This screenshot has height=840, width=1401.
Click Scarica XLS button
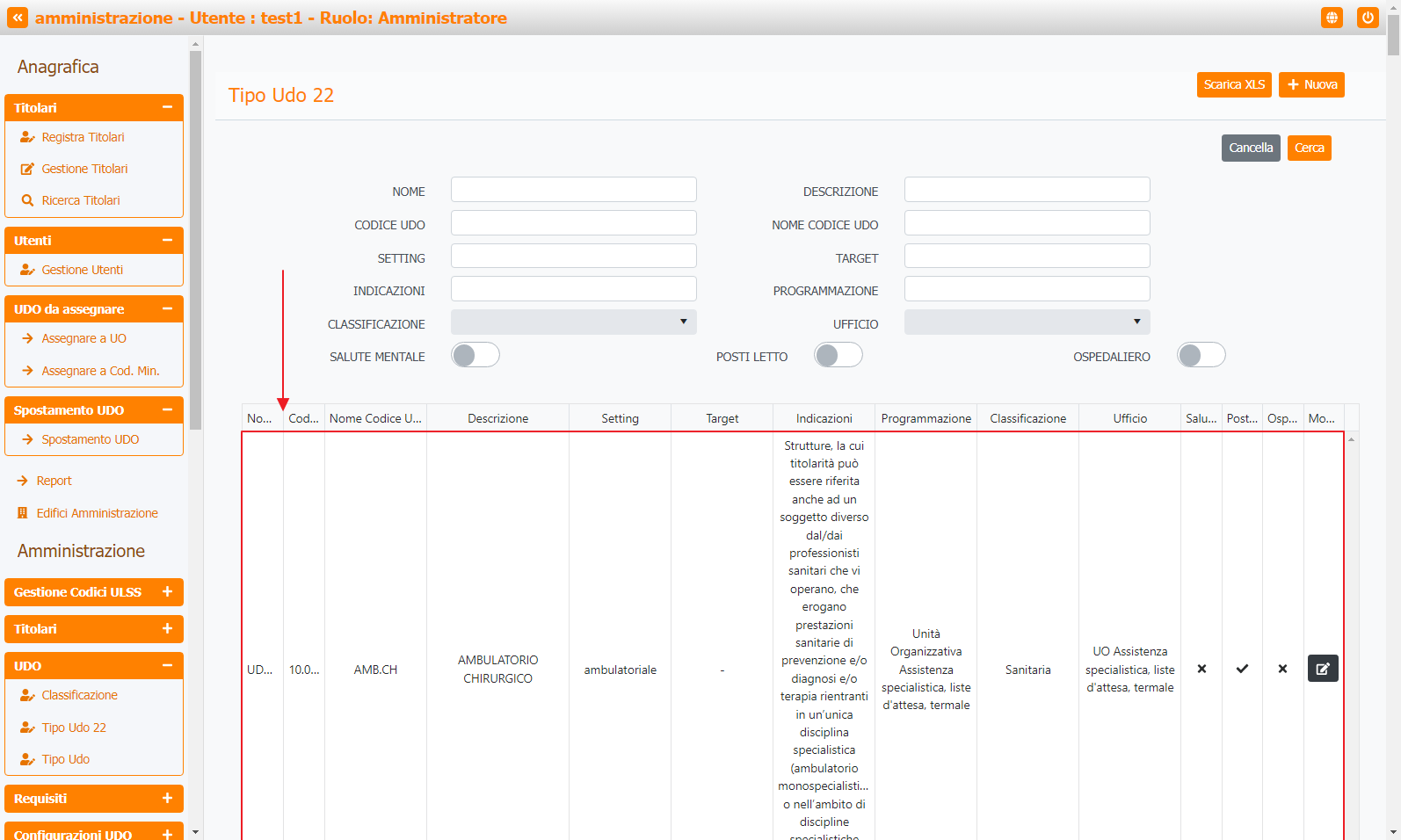pyautogui.click(x=1234, y=84)
